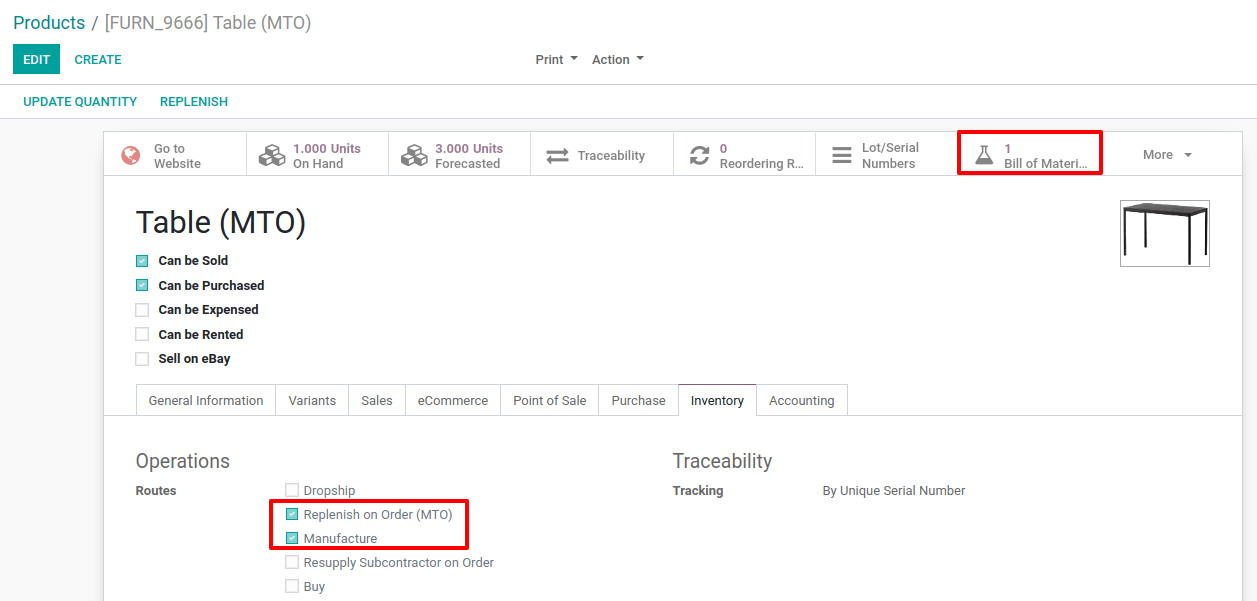Open the Action dropdown menu
This screenshot has height=601, width=1257.
tap(617, 60)
